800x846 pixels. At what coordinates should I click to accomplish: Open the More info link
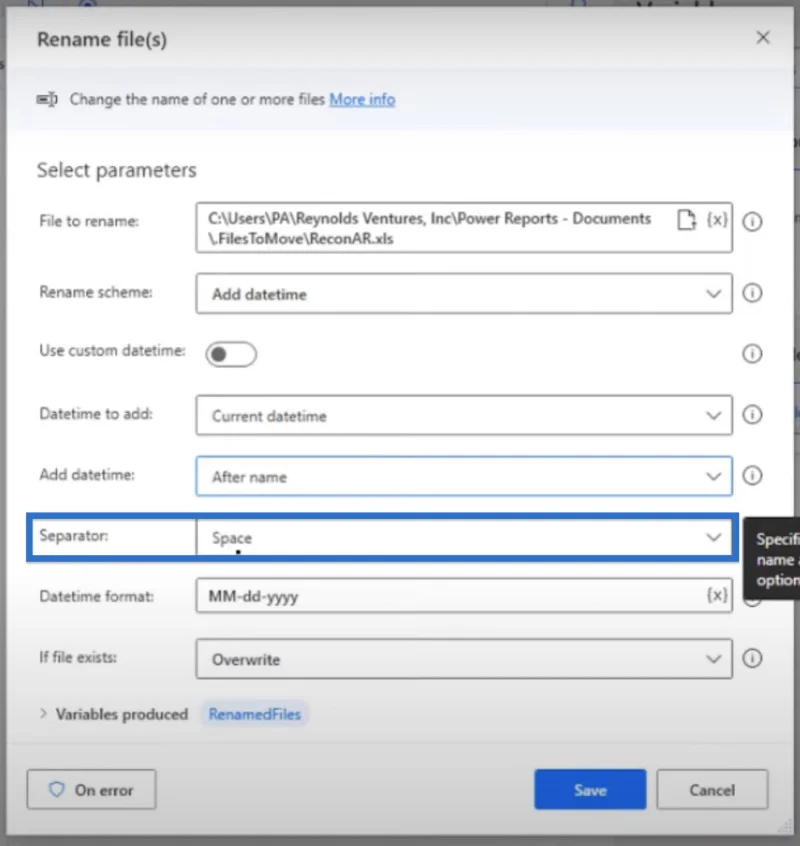[x=363, y=99]
